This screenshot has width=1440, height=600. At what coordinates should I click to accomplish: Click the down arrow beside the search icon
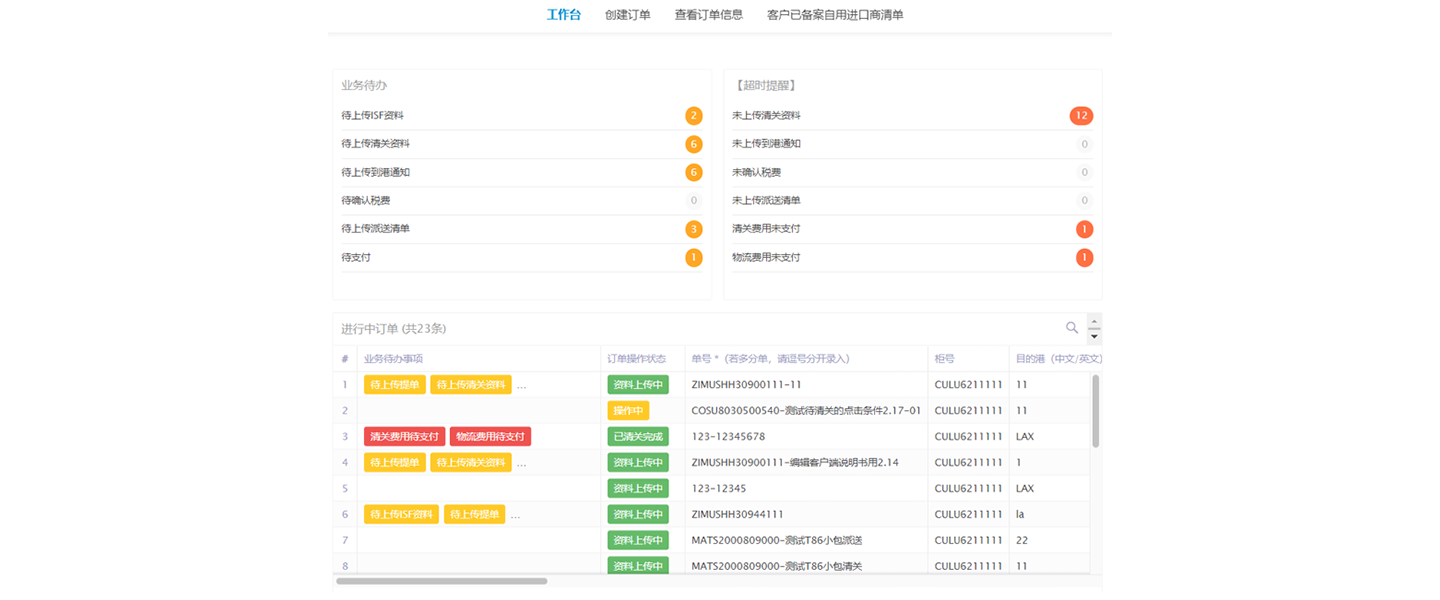[x=1094, y=336]
